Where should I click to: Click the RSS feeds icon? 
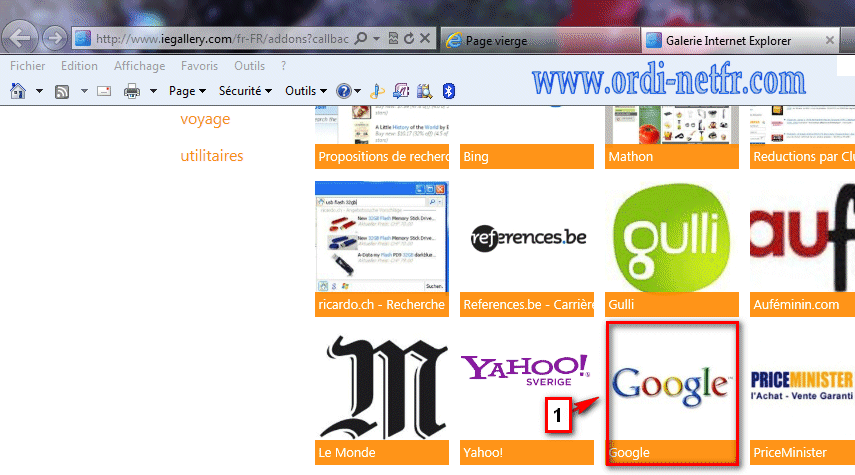(62, 92)
